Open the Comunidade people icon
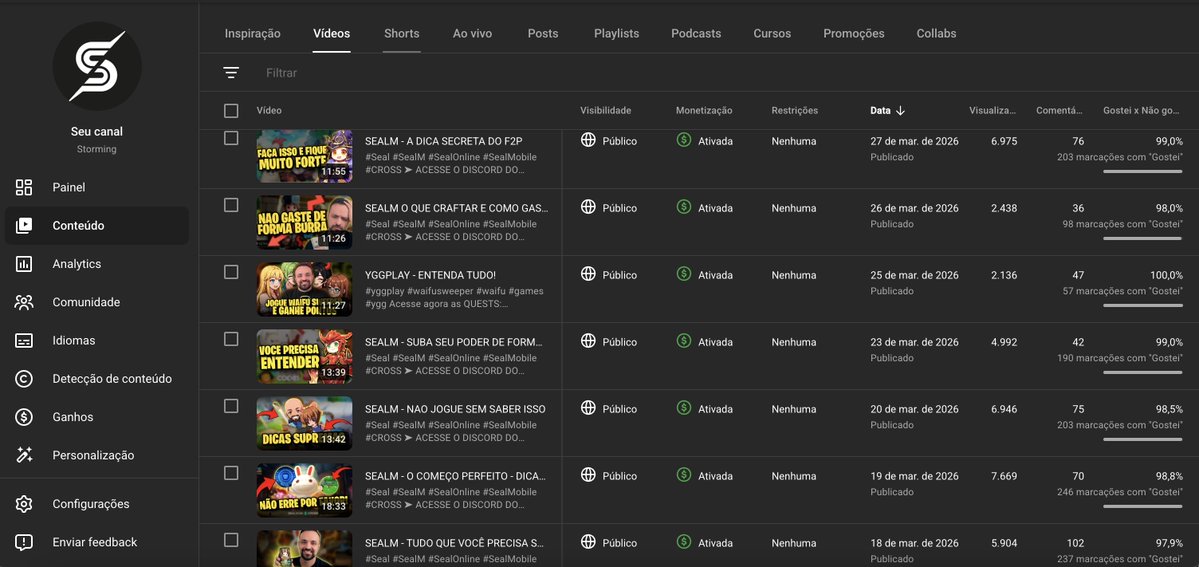Viewport: 1199px width, 567px height. point(24,302)
